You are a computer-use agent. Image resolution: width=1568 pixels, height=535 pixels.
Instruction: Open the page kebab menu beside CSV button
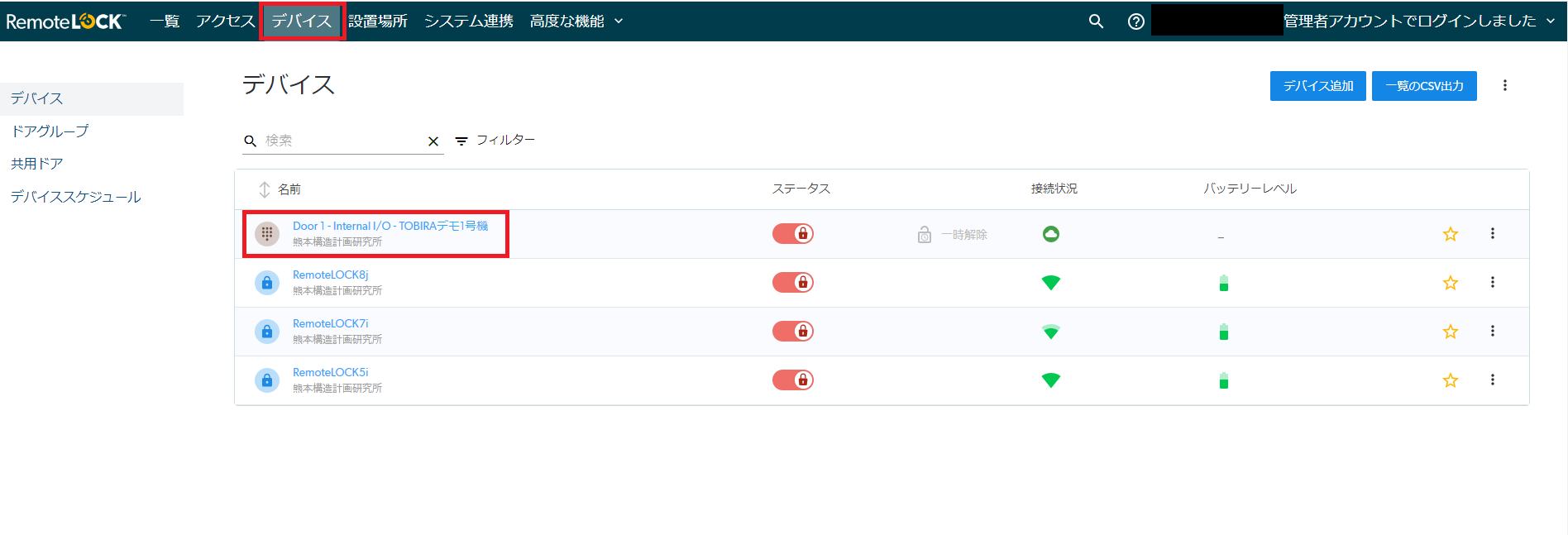(x=1505, y=85)
